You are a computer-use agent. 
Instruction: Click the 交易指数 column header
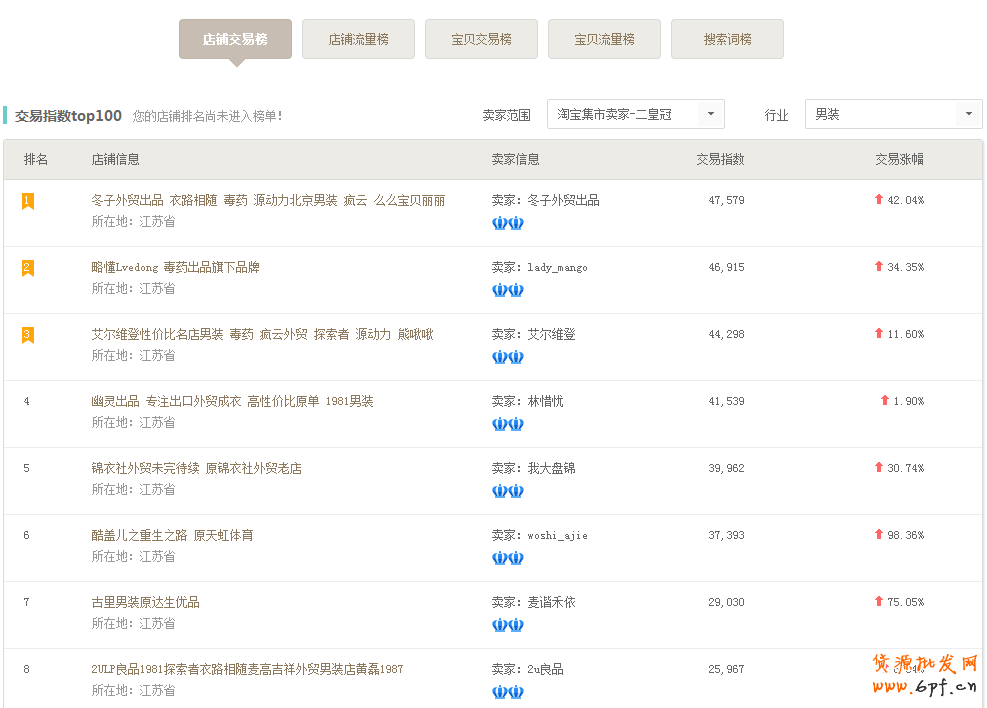click(720, 160)
